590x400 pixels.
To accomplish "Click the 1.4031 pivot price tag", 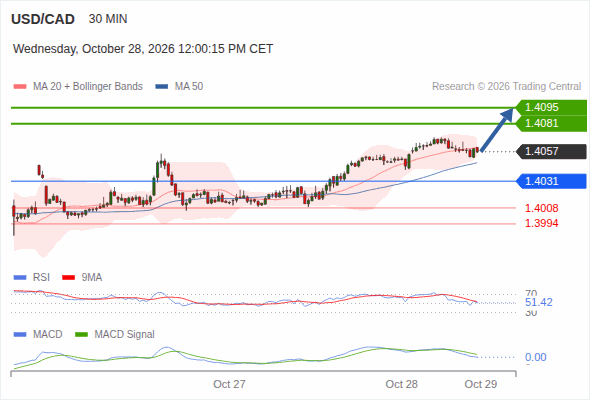I will tap(551, 181).
